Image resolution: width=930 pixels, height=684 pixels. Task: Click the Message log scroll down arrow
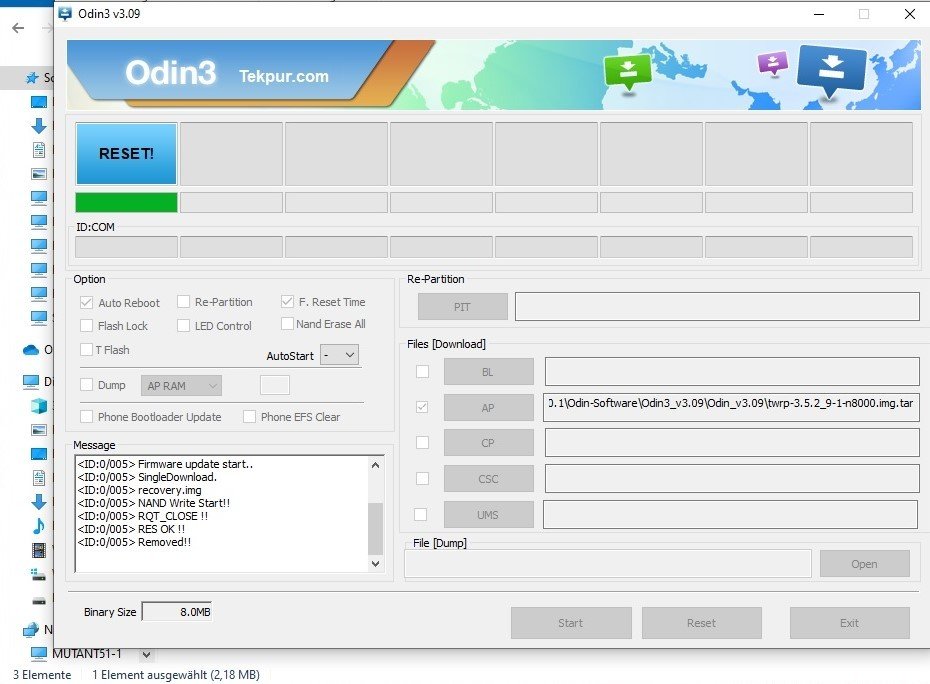[x=375, y=564]
